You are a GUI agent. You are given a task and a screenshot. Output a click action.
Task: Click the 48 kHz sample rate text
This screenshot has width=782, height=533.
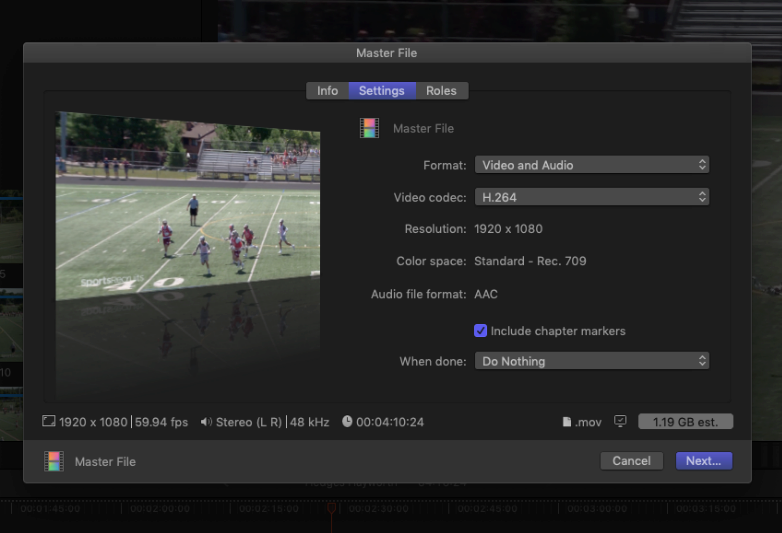(310, 422)
